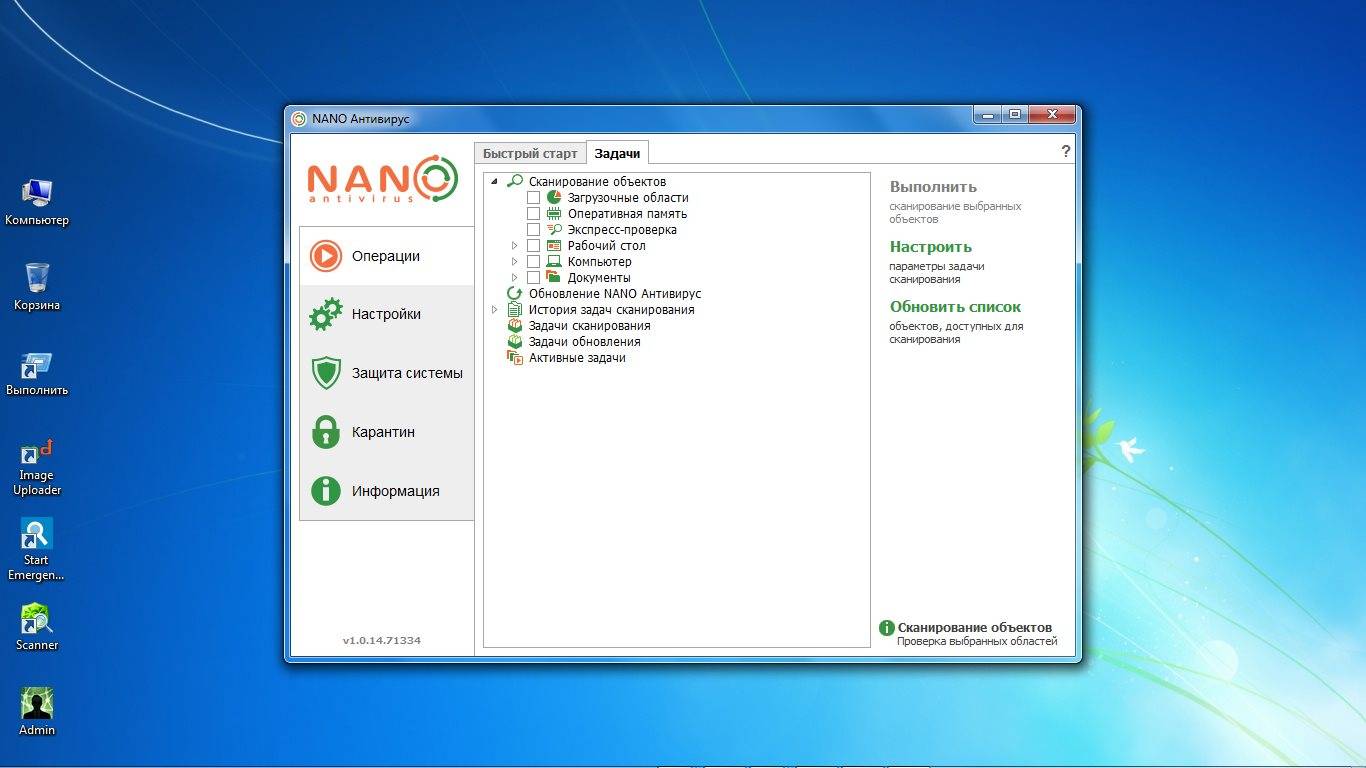Click the Активные задачи icon
Screen dimensions: 1366x768
coord(515,357)
